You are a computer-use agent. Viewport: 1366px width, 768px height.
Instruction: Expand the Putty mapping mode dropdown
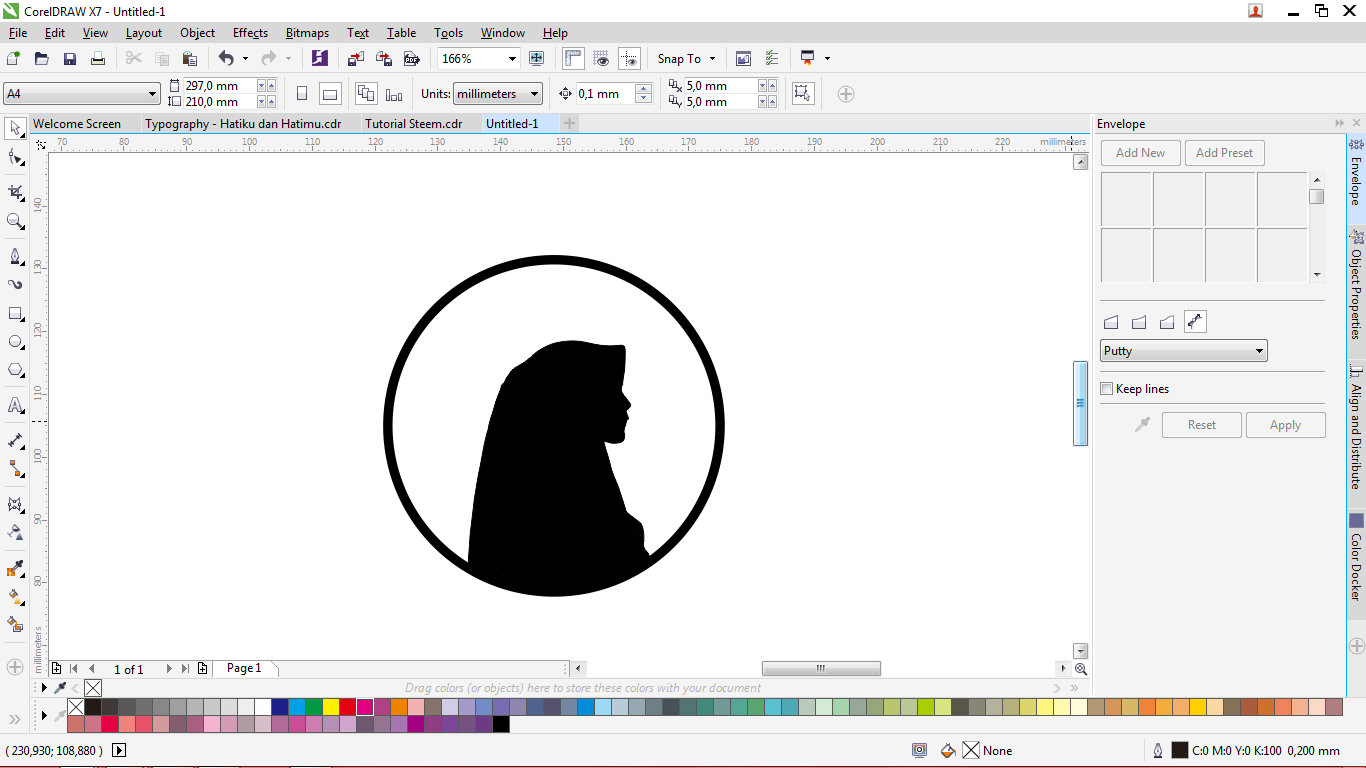1259,351
